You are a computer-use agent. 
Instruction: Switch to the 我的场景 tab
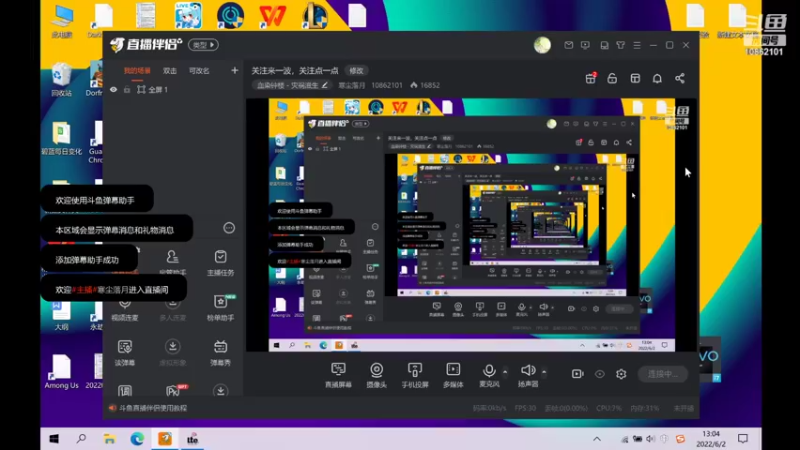[137, 71]
